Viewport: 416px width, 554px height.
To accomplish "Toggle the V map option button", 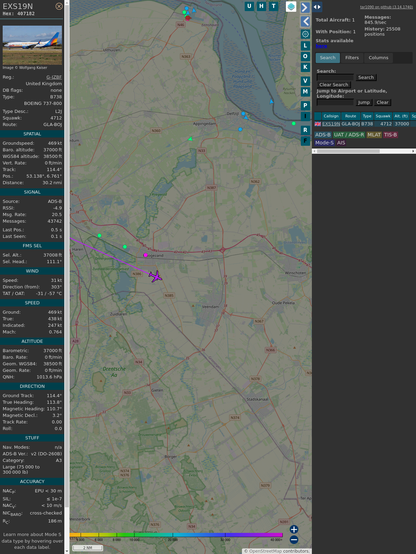I will (x=305, y=81).
